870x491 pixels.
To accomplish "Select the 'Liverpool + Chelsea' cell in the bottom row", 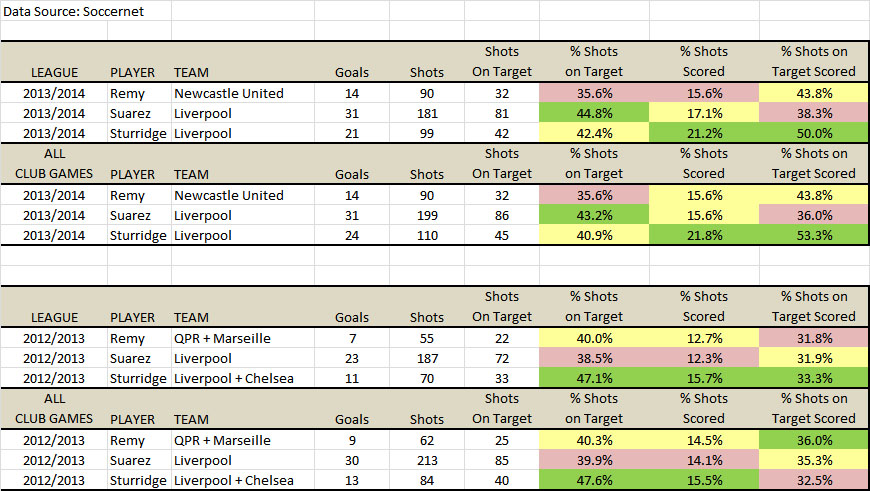I will (243, 480).
